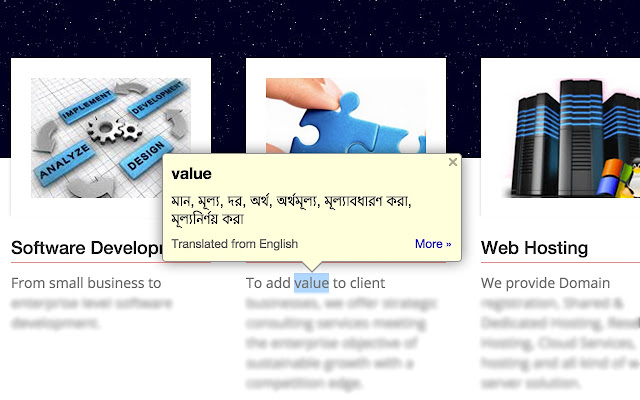Open the blue puzzle piece image
The image size is (640, 400).
[x=346, y=116]
